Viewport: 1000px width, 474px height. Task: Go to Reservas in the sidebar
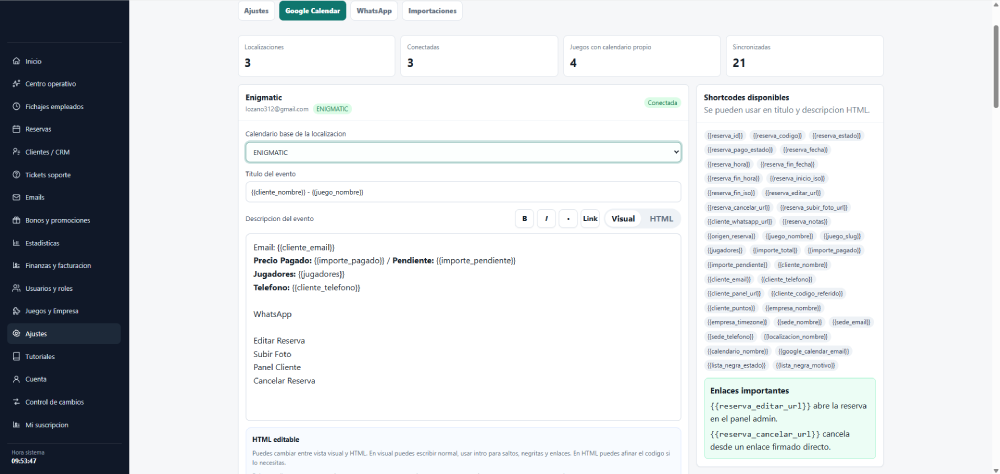64,129
